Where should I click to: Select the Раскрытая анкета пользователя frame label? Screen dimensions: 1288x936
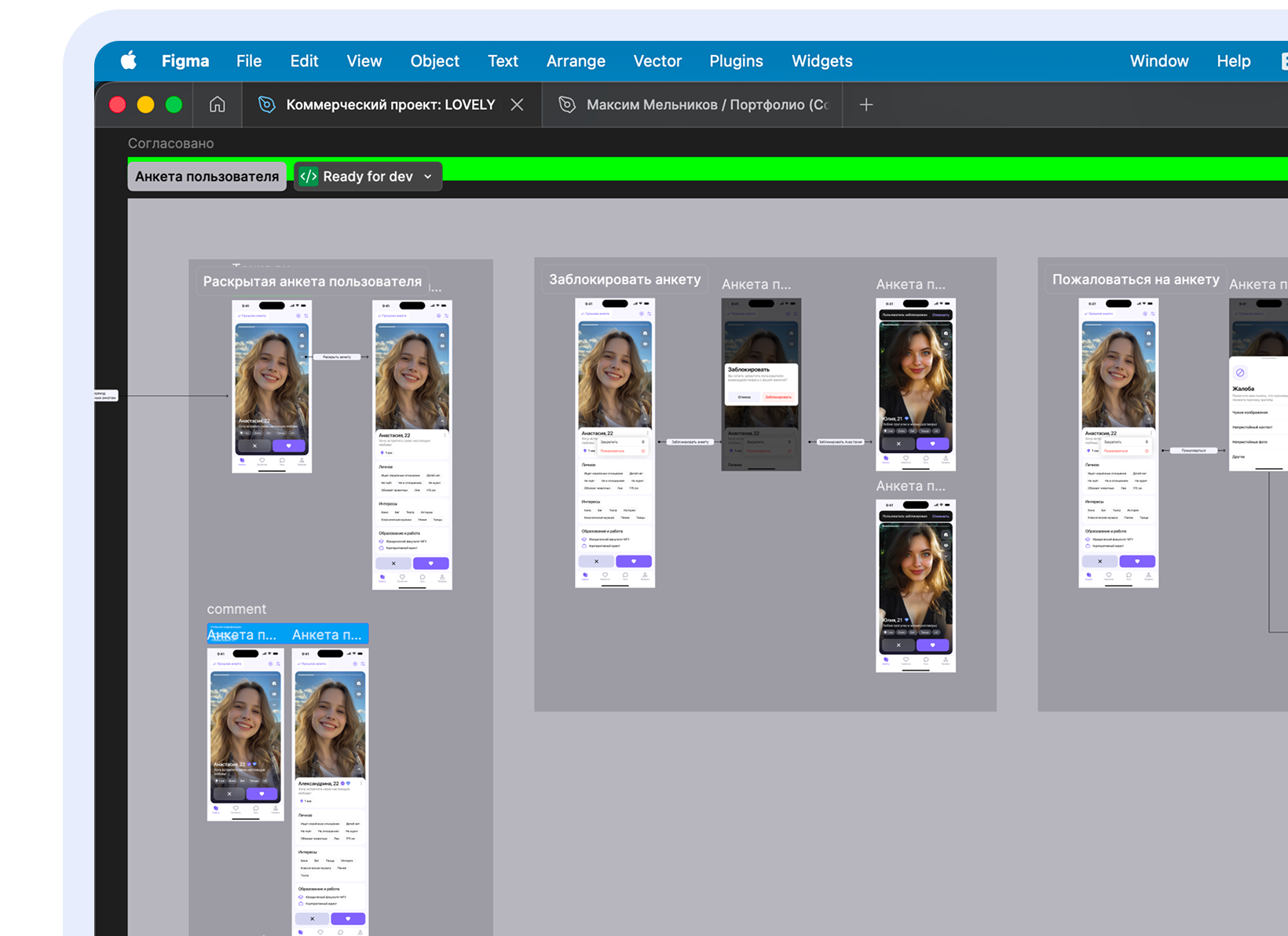pyautogui.click(x=312, y=282)
